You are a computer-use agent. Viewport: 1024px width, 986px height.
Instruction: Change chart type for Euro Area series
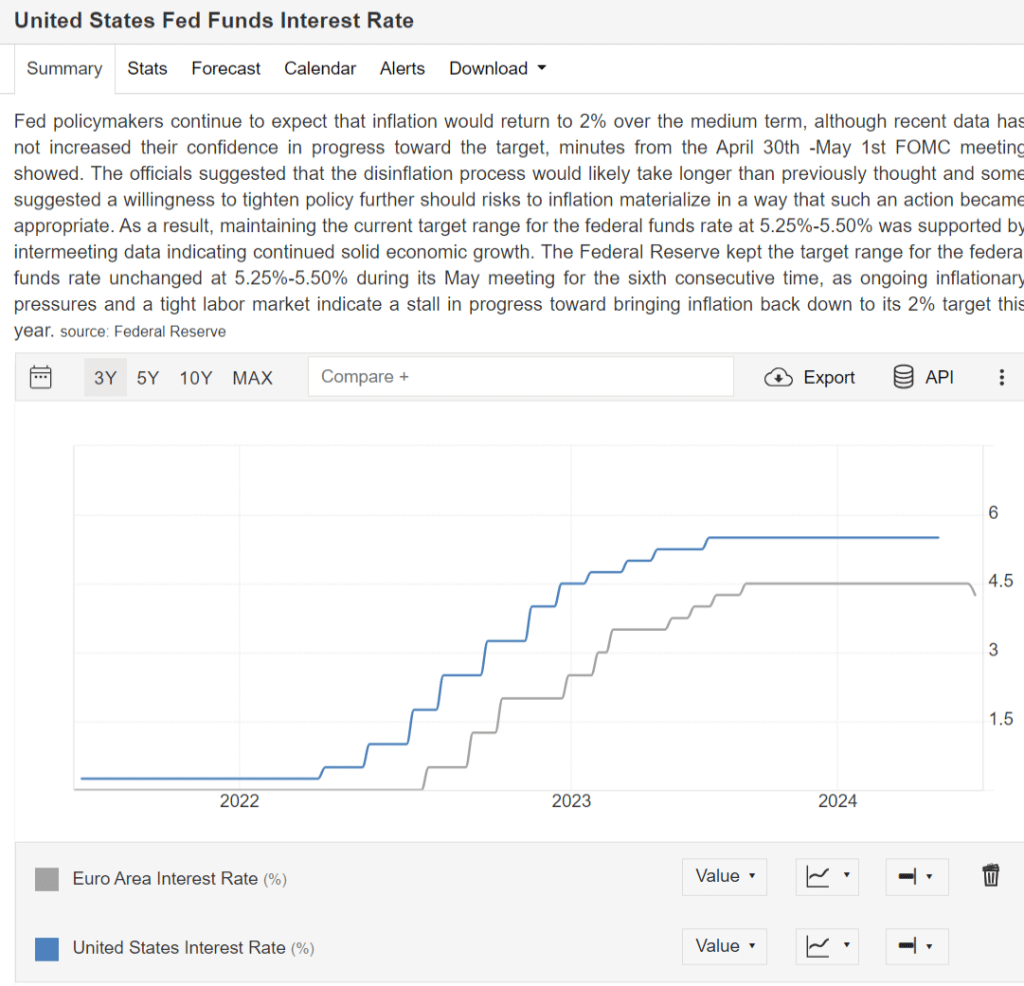pos(827,876)
